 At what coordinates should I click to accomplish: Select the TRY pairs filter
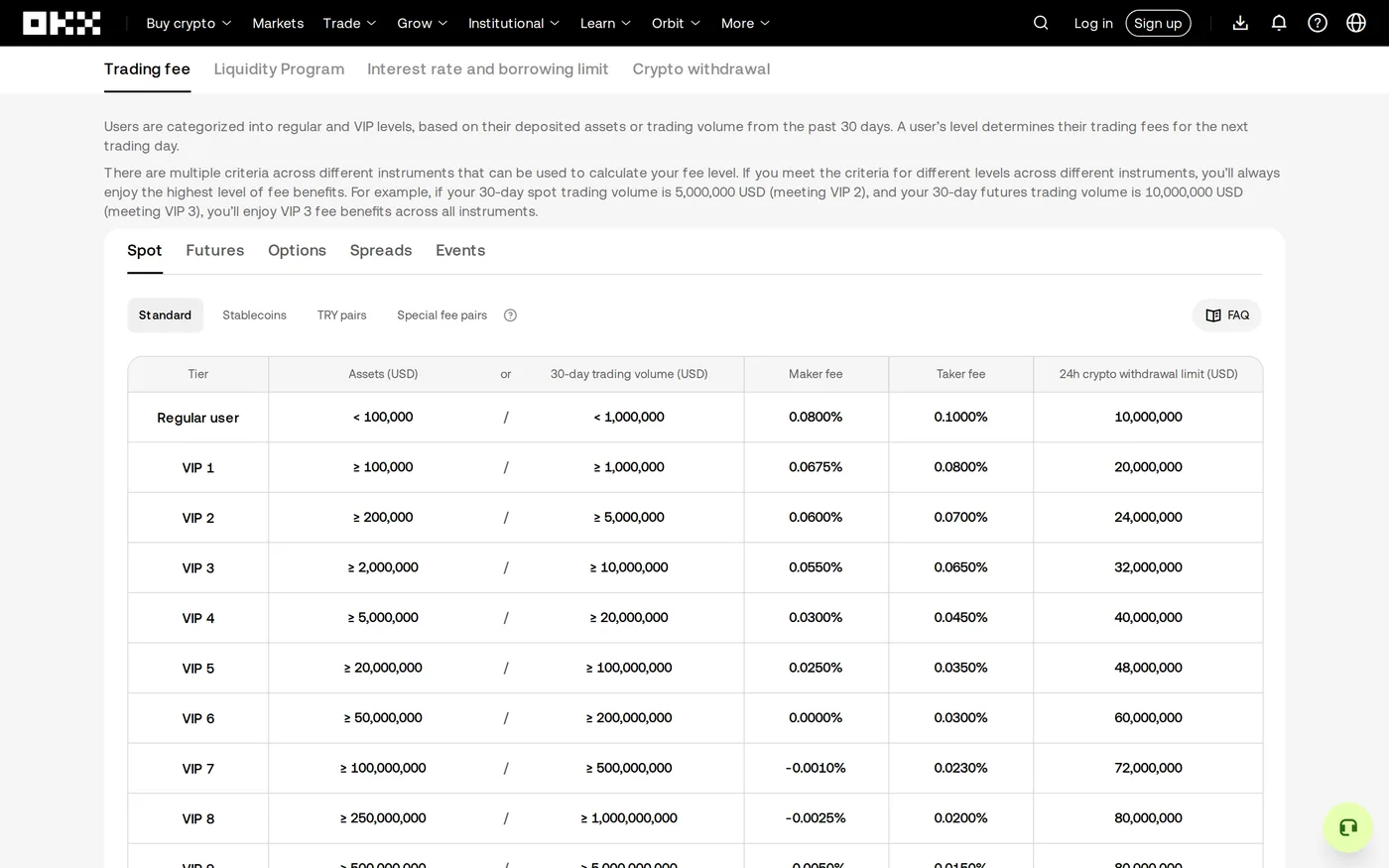click(x=341, y=315)
